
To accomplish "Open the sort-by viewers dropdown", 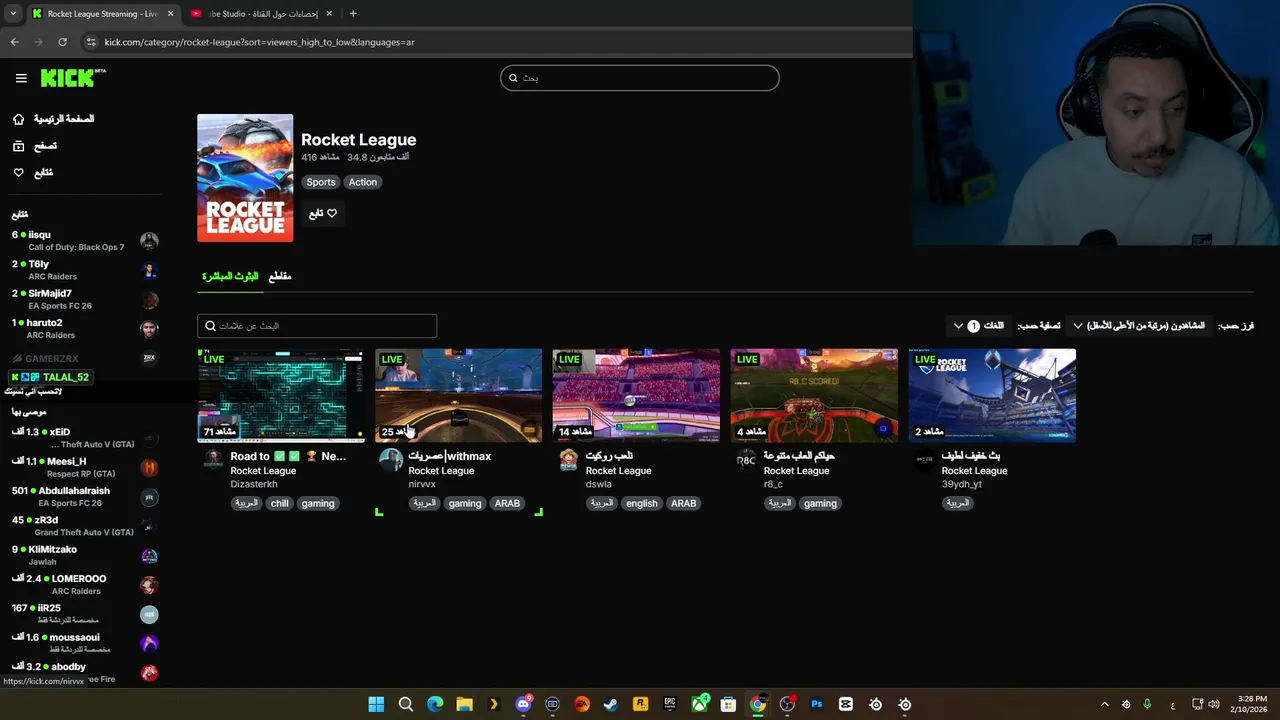I will (1139, 326).
